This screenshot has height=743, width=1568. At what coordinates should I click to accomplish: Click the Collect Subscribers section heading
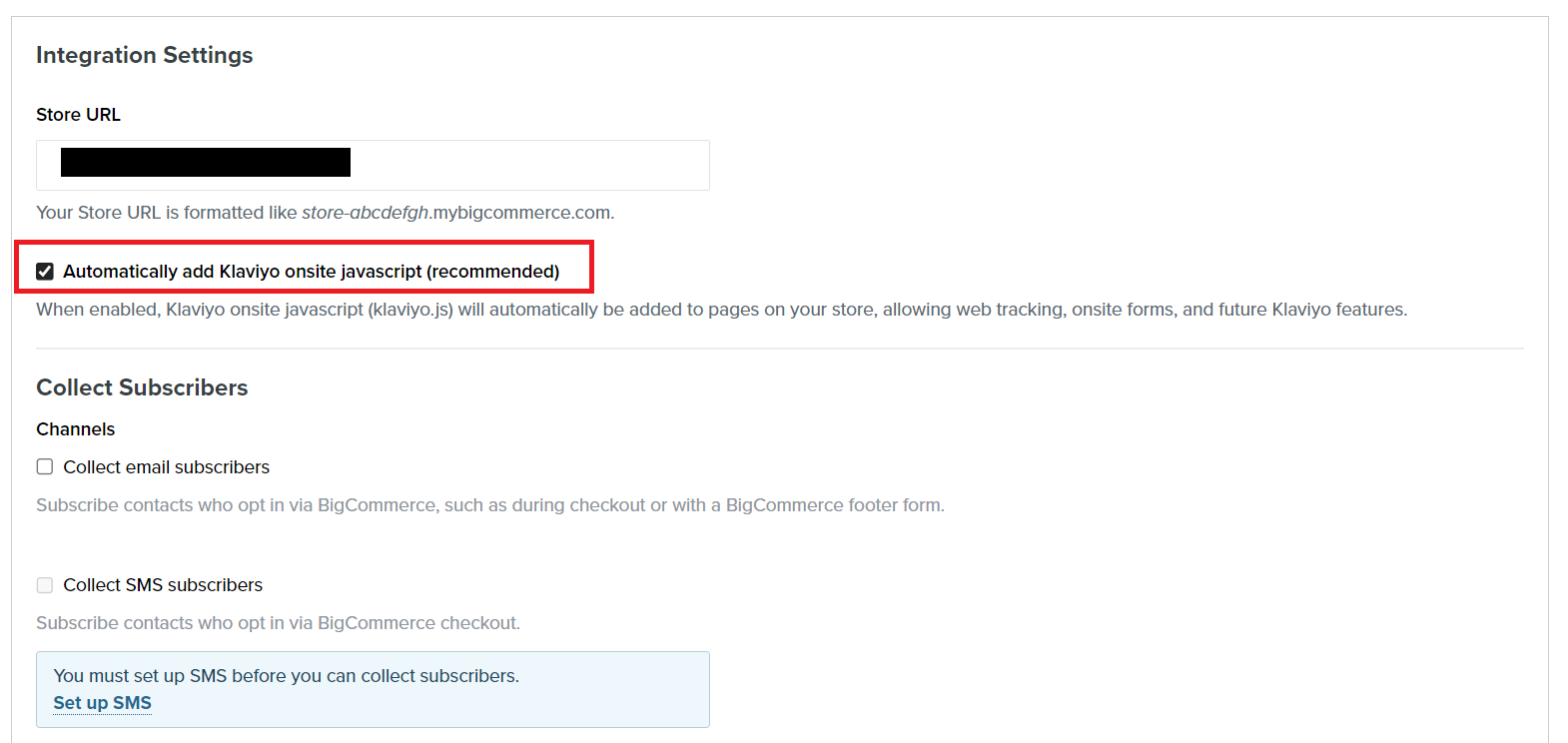coord(142,387)
